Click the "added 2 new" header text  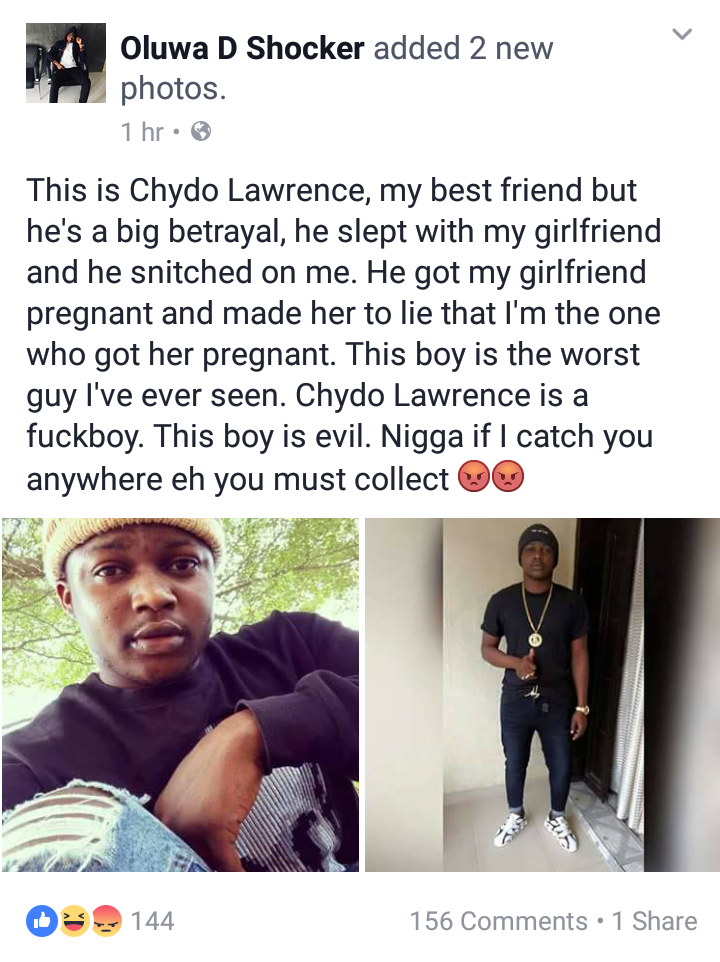click(464, 48)
